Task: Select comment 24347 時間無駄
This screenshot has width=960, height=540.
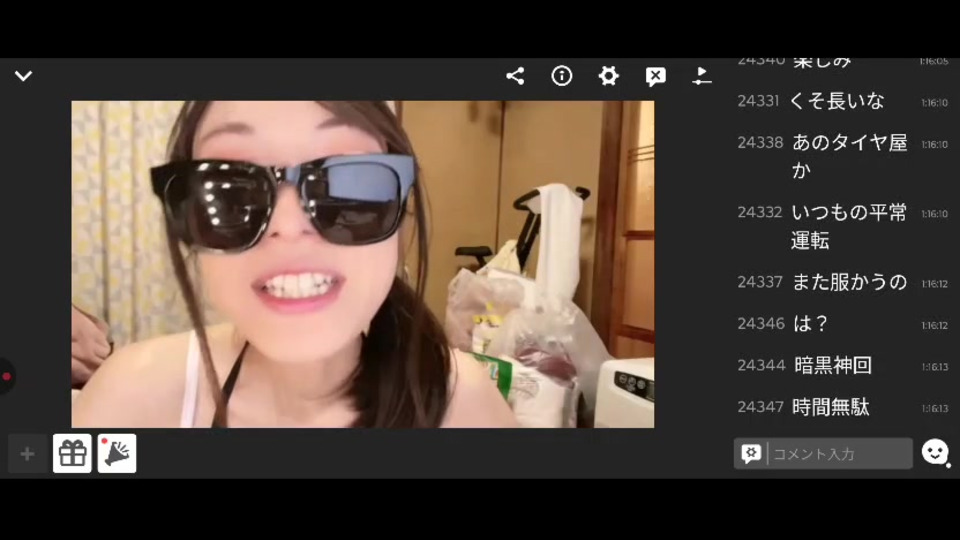Action: pos(842,407)
